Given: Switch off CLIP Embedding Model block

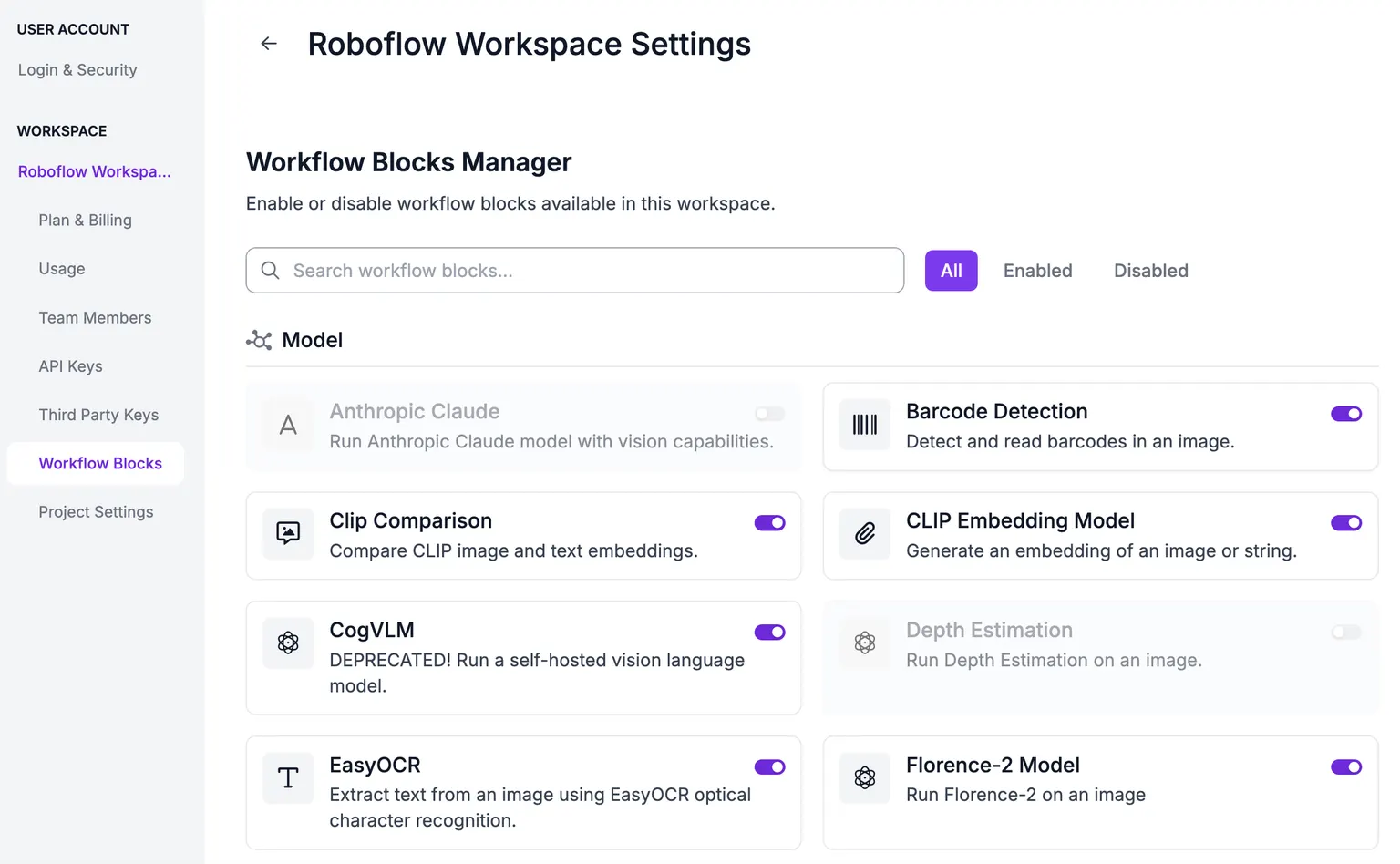Looking at the screenshot, I should (x=1346, y=523).
